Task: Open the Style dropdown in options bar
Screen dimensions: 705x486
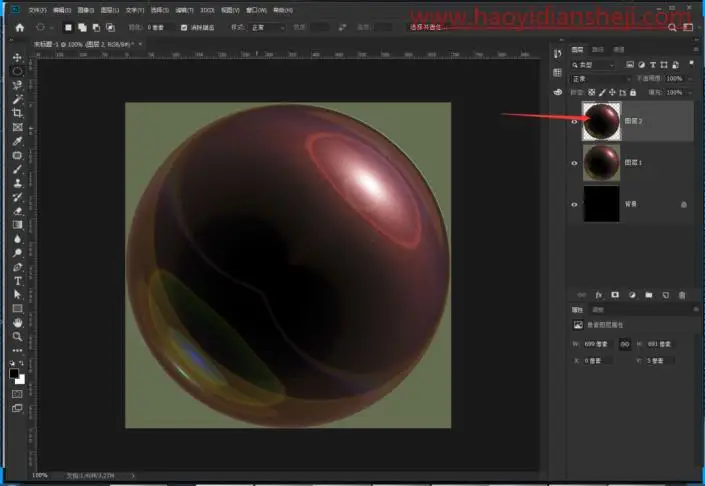Action: click(268, 27)
